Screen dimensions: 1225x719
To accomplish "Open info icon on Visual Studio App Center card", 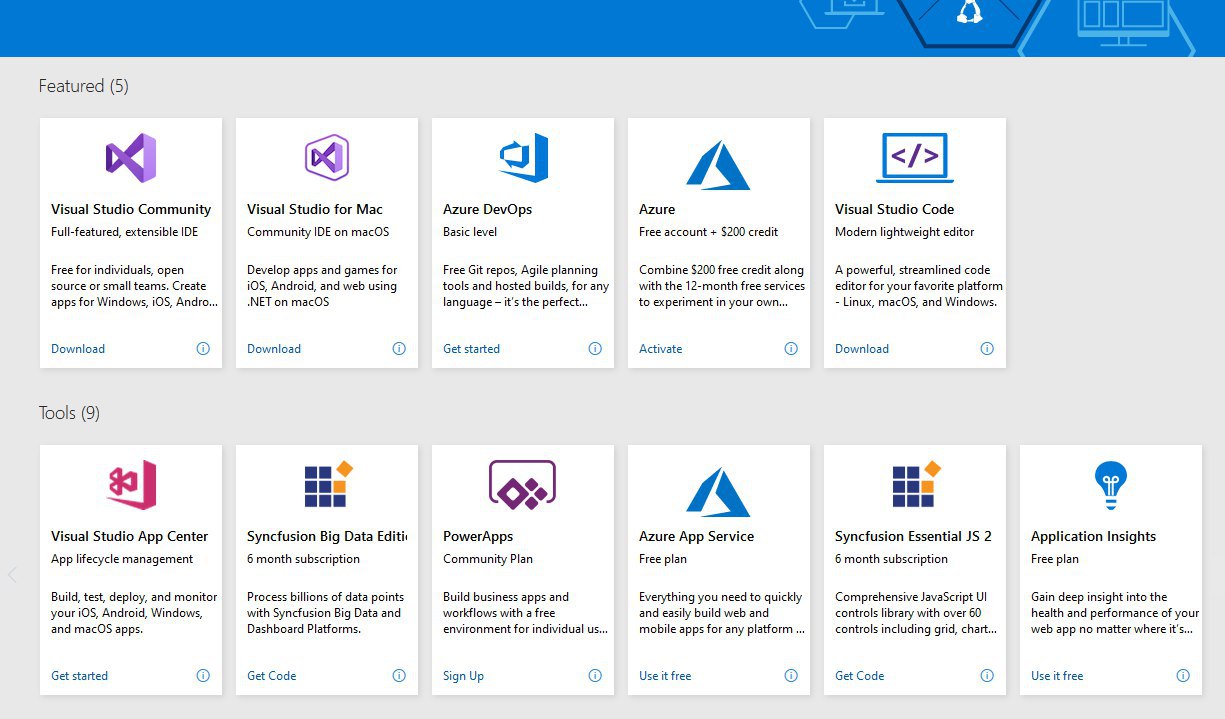I will coord(203,676).
